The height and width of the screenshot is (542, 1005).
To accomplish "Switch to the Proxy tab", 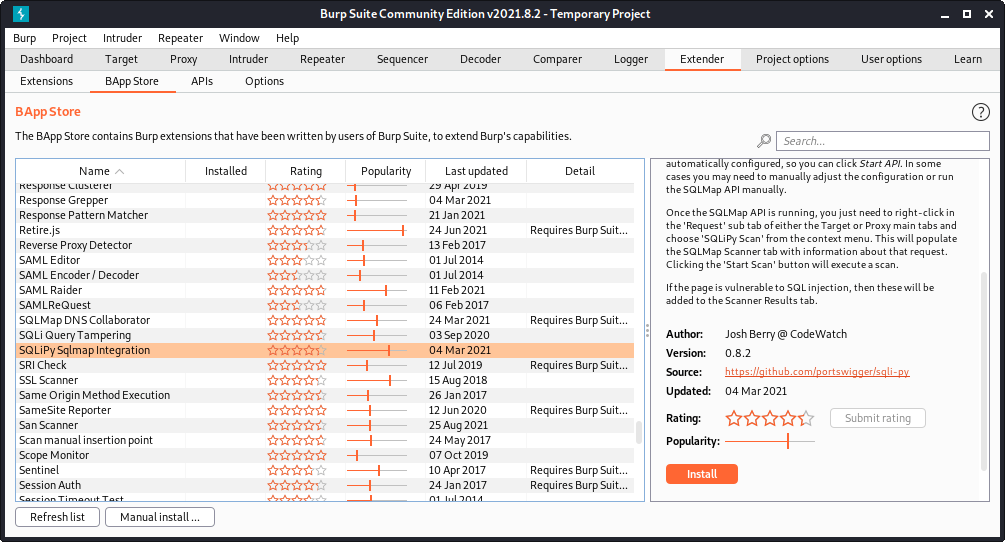I will (x=183, y=59).
